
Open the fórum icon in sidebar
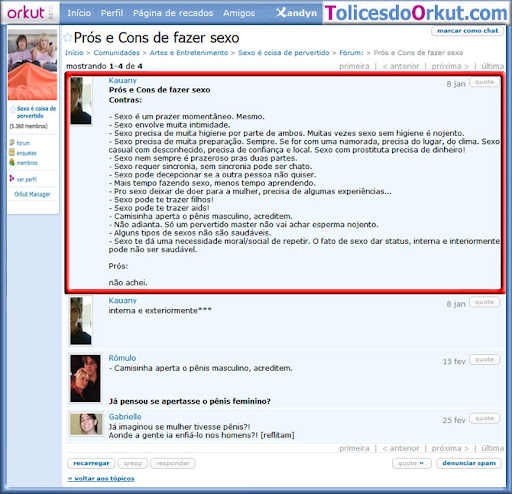pyautogui.click(x=12, y=142)
